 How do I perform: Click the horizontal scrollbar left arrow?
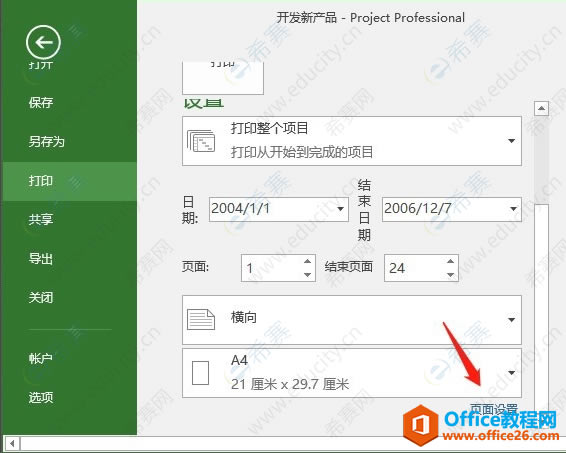point(12,443)
